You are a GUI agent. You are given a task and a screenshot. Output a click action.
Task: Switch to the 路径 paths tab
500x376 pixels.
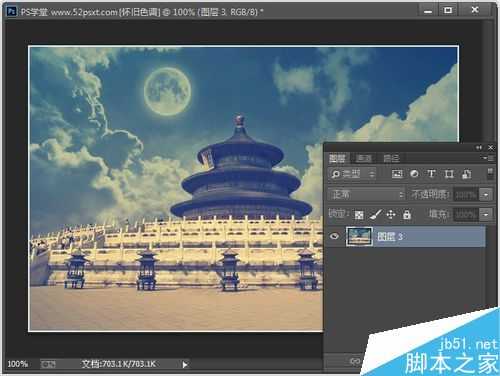[391, 158]
